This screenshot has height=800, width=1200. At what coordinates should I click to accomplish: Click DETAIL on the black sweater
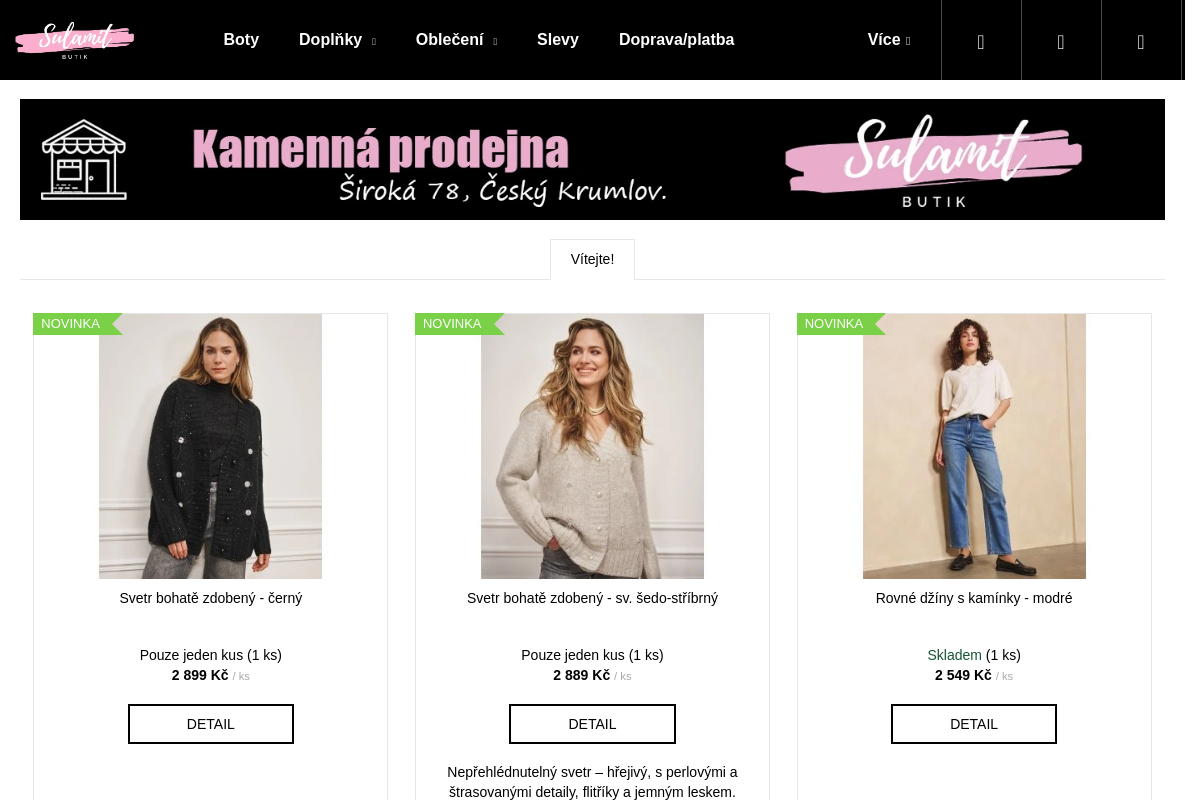pos(210,723)
